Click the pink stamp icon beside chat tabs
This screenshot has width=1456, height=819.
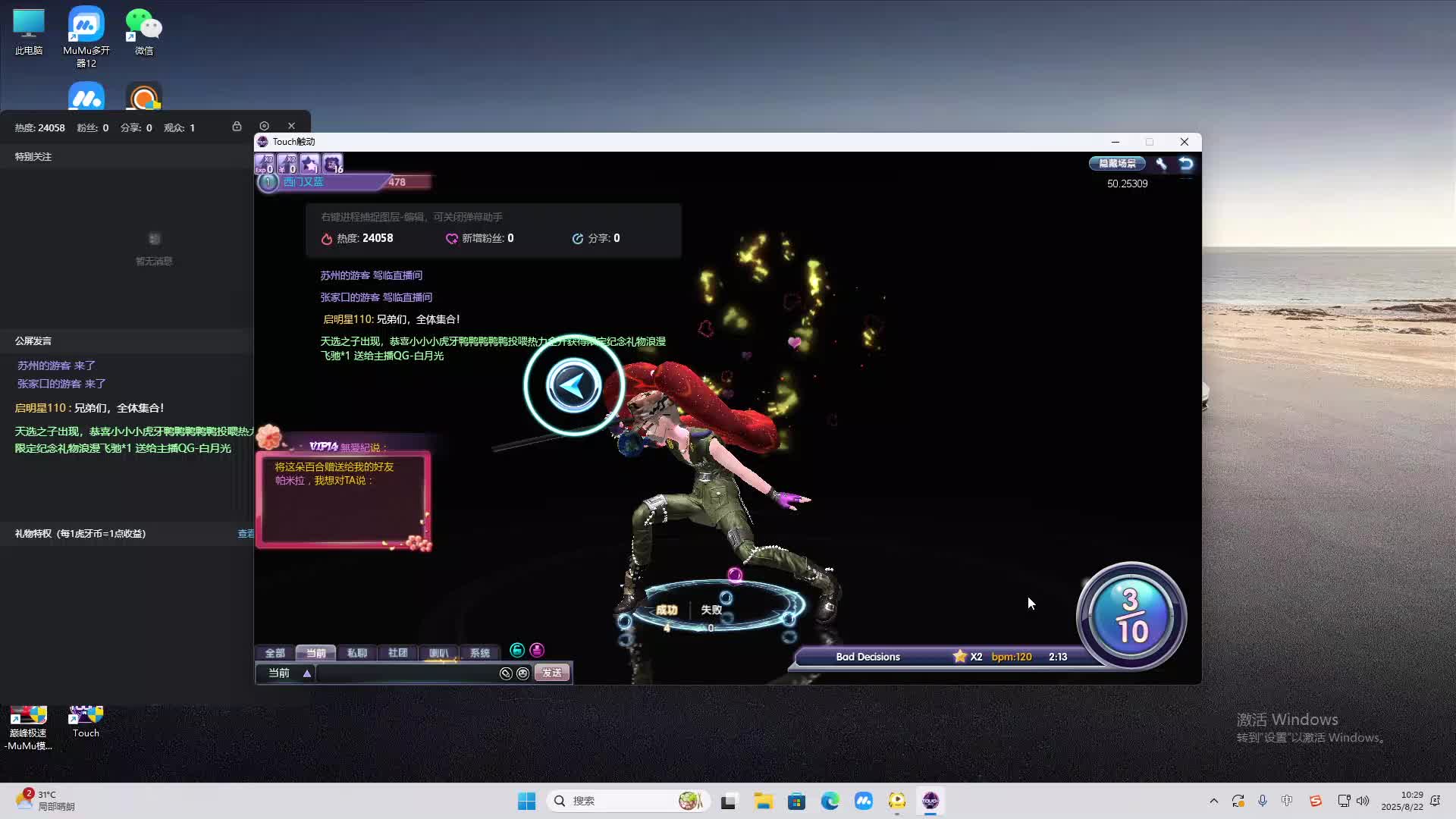coord(537,651)
